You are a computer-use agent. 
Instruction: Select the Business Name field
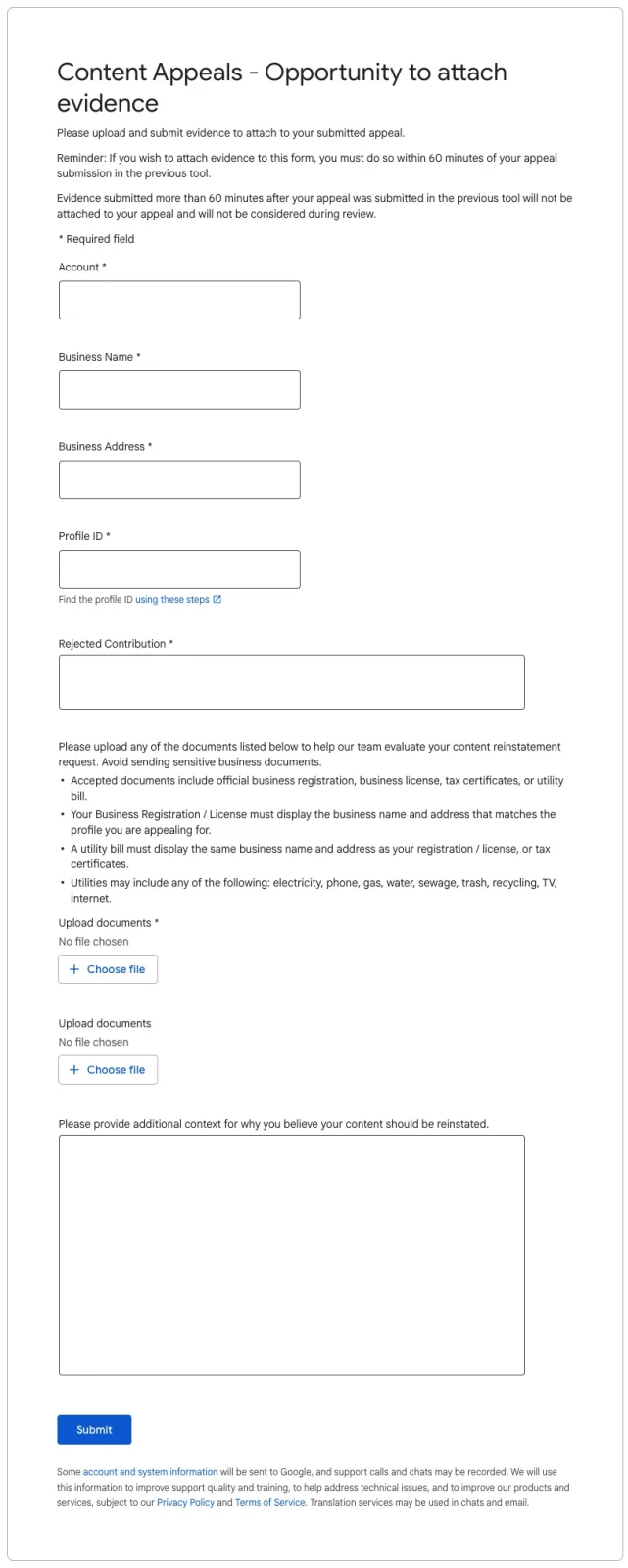tap(179, 389)
